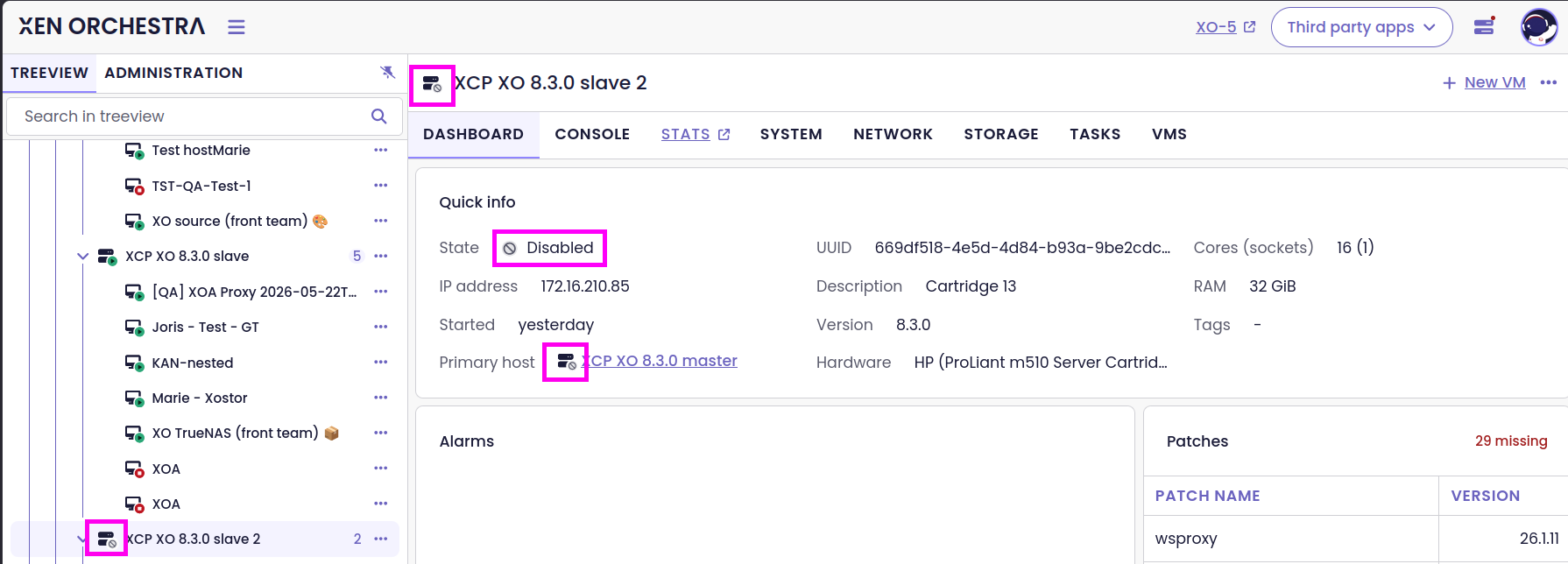Follow the XCP XO 8.3.0 master link
The width and height of the screenshot is (1568, 564).
point(661,361)
